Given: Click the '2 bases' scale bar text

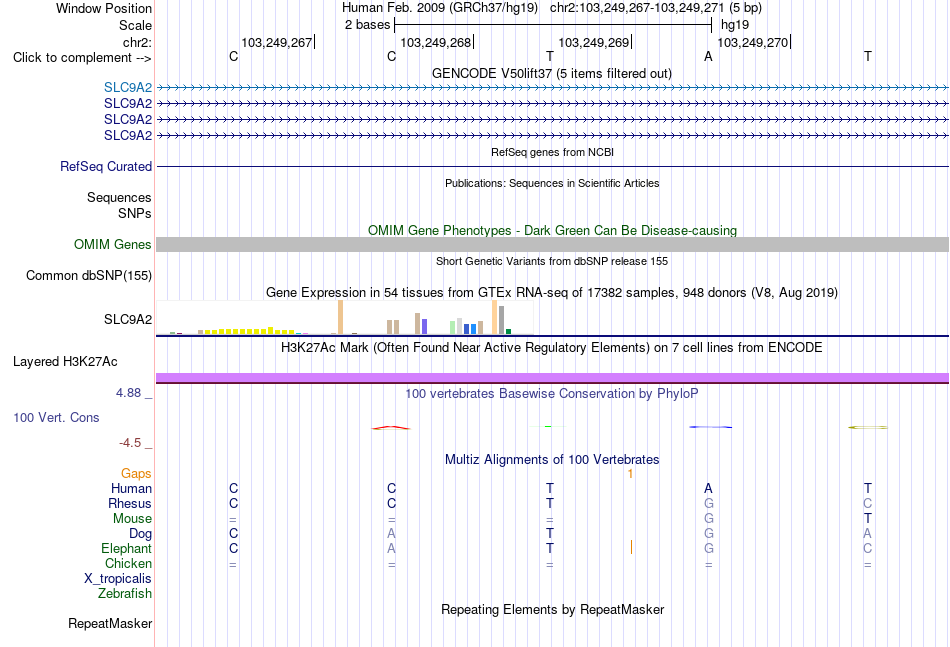Looking at the screenshot, I should [x=367, y=25].
